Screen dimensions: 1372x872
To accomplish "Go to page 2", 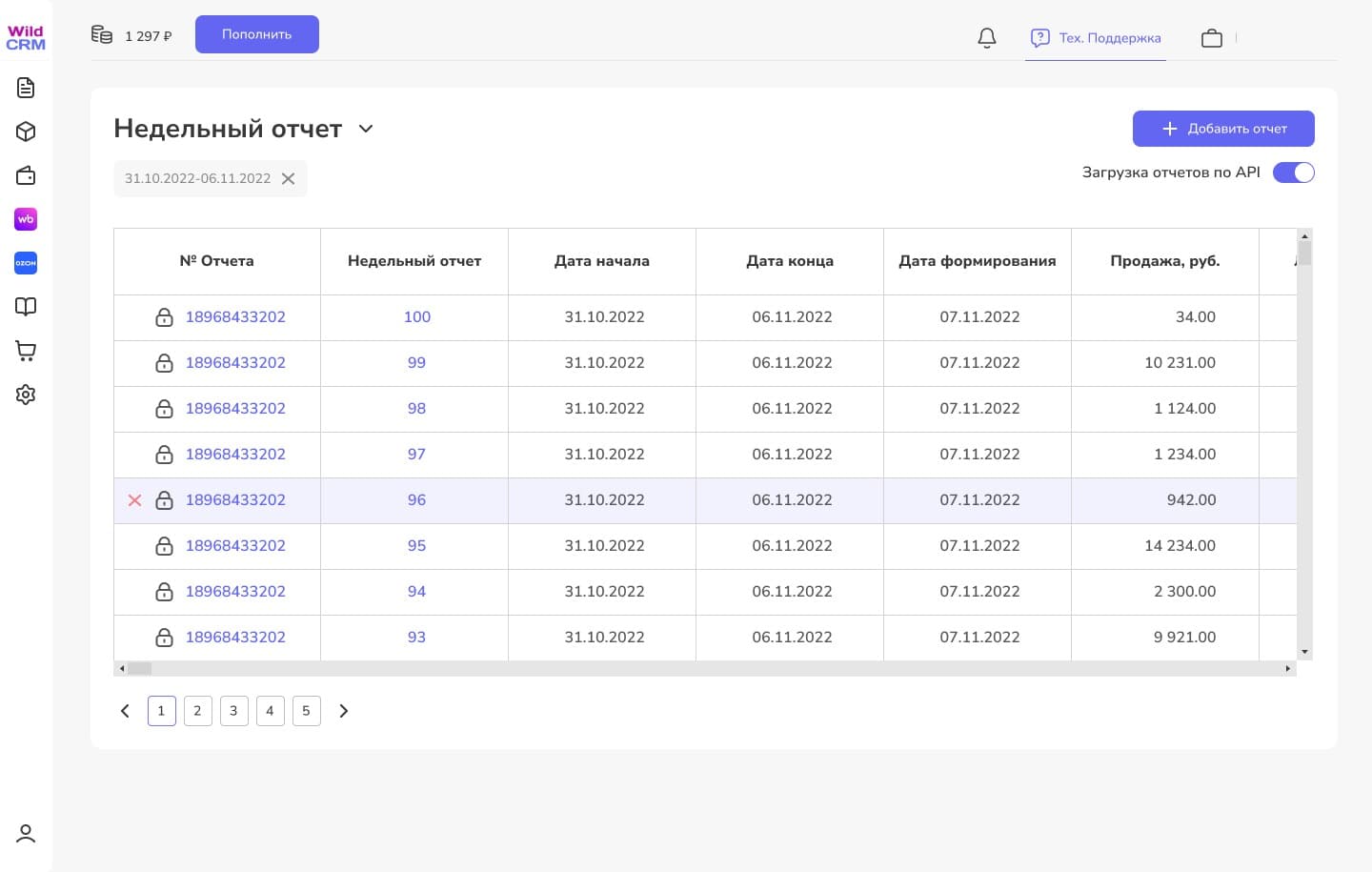I will (x=197, y=711).
